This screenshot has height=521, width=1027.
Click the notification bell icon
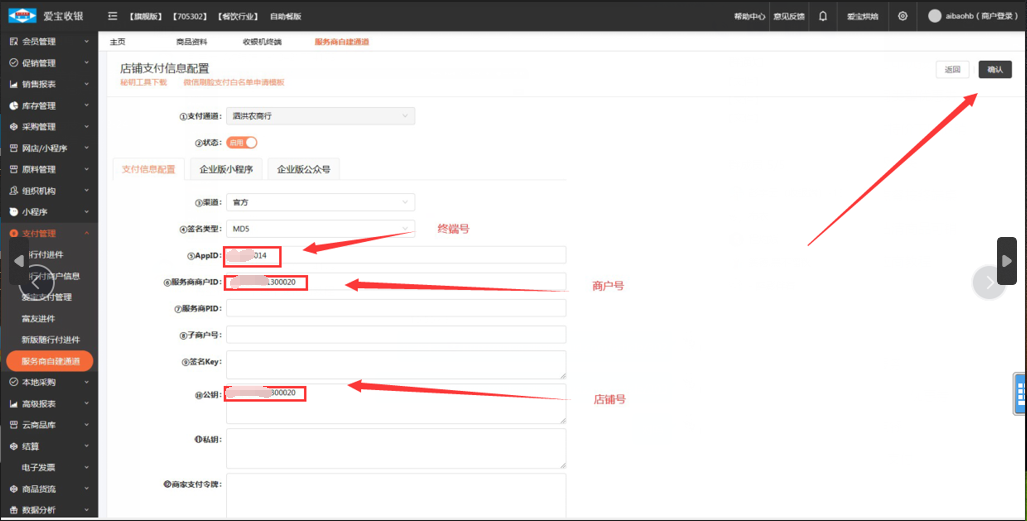[x=822, y=16]
